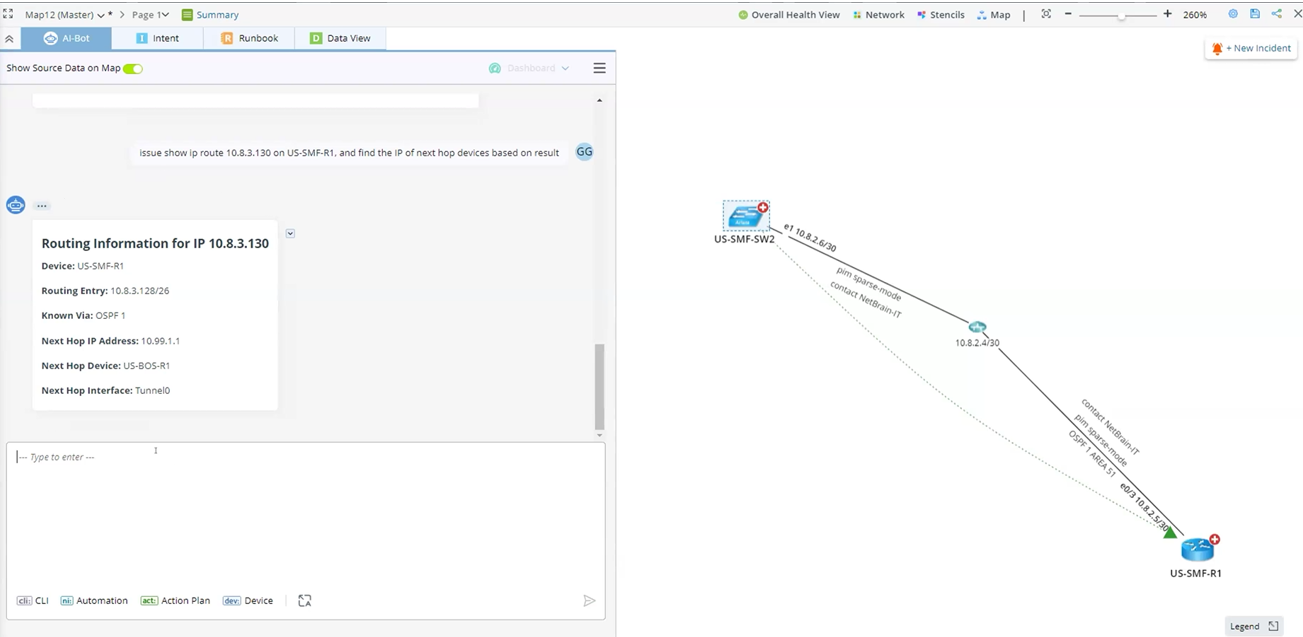
Task: Collapse the panel with double chevron
Action: click(x=9, y=39)
